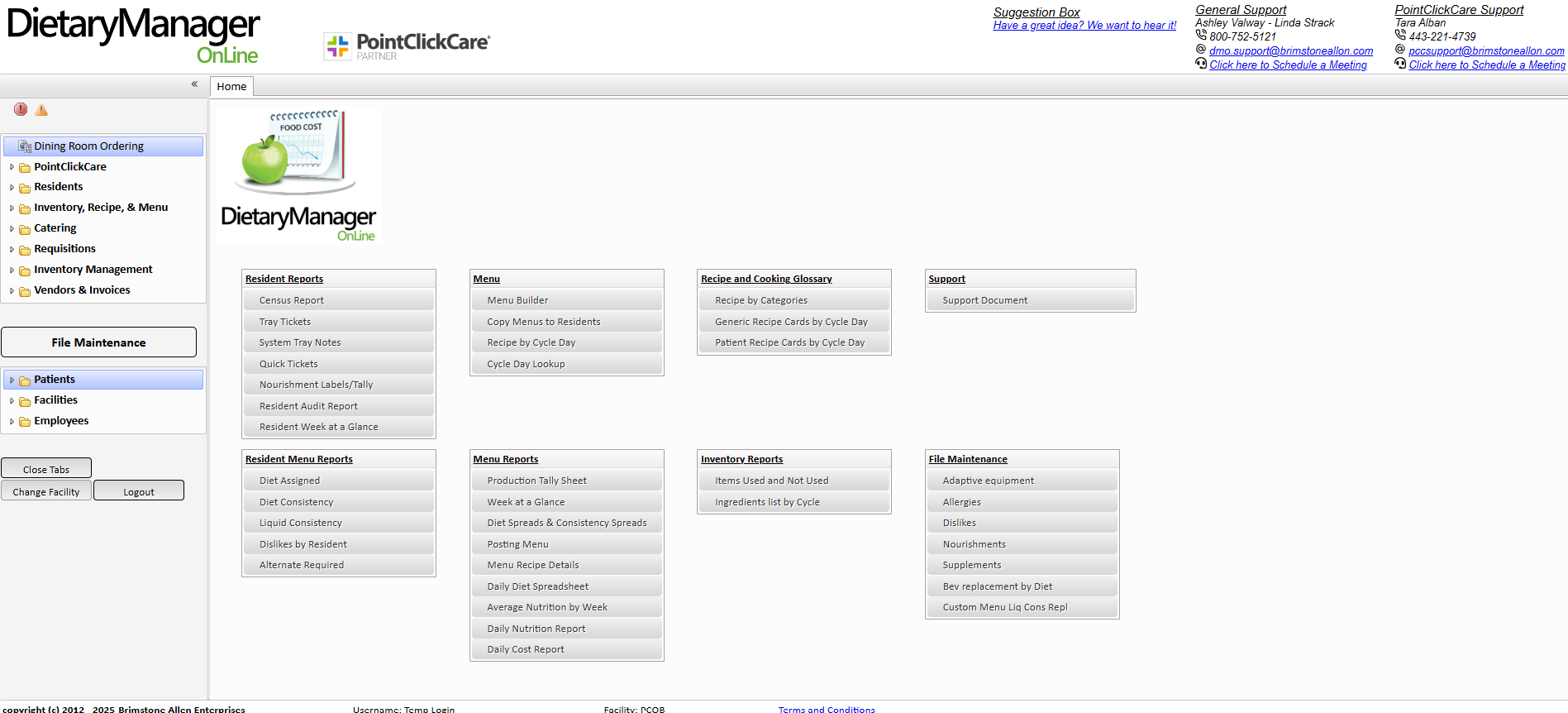Click the File Maintenance button

pos(98,342)
